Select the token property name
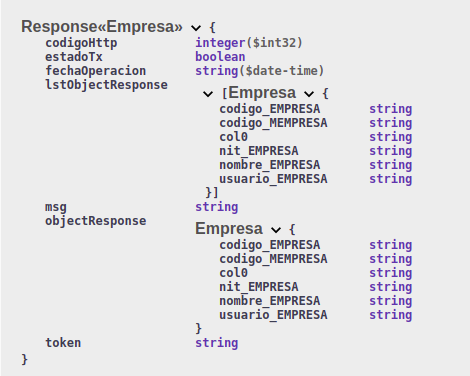 tap(63, 343)
